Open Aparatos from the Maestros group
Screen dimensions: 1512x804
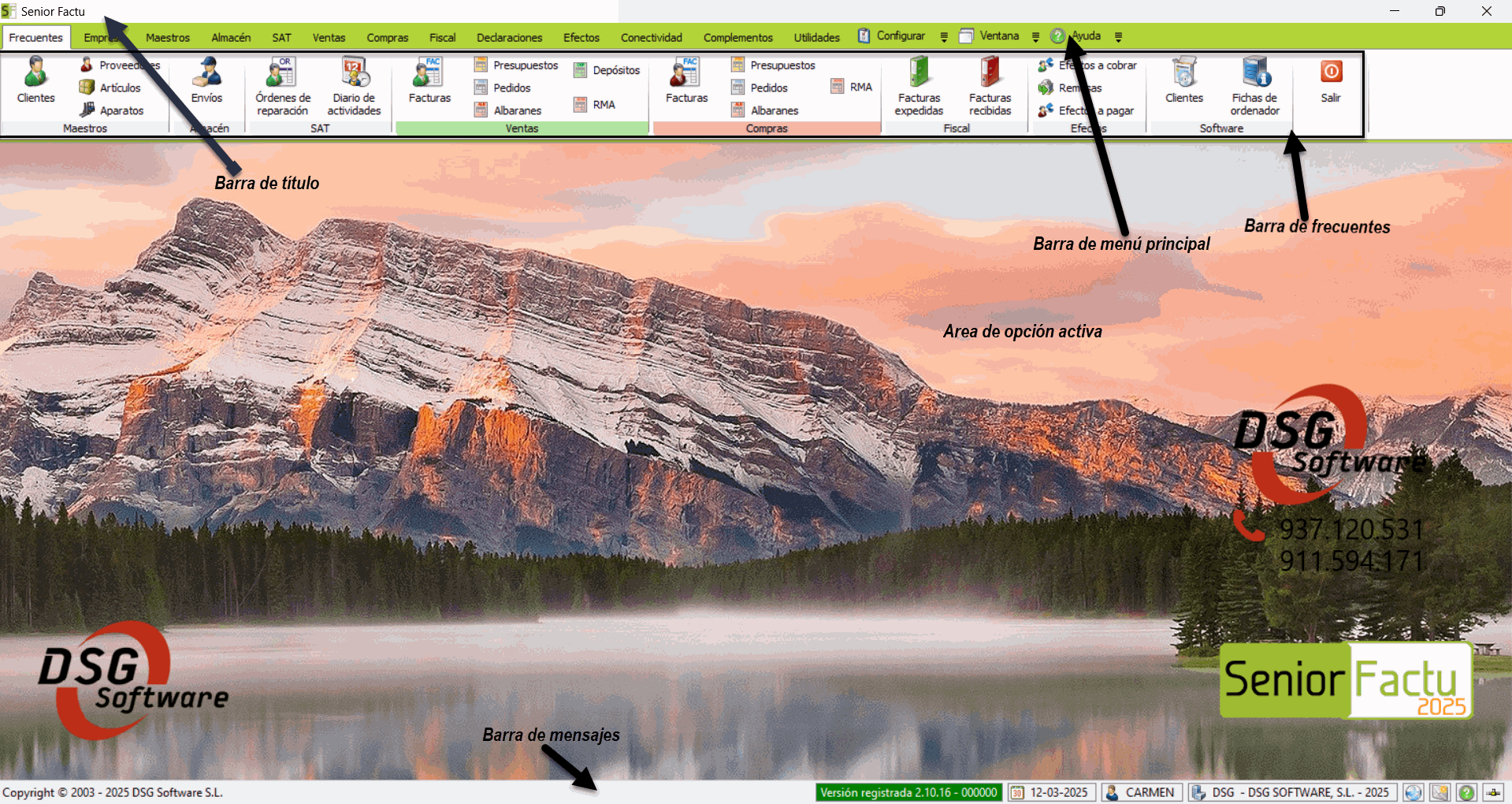(x=112, y=110)
